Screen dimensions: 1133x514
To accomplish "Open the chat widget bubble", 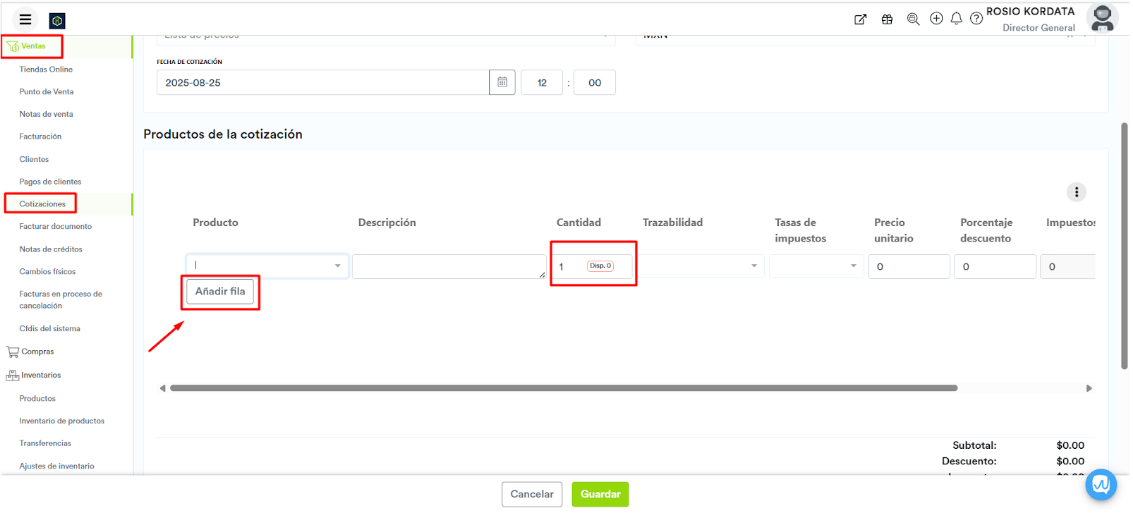I will click(1101, 484).
